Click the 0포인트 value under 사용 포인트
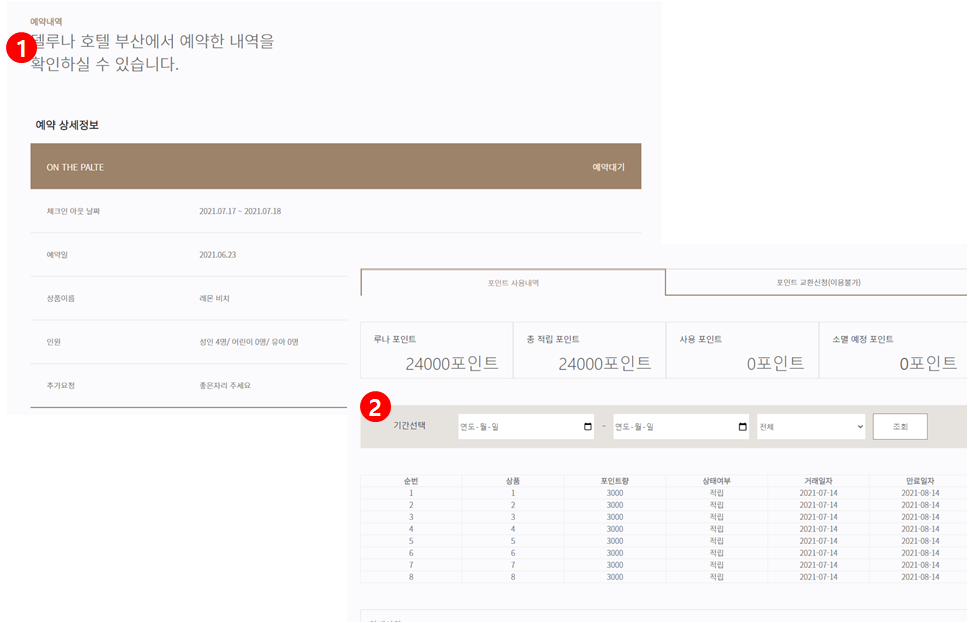 tap(775, 363)
